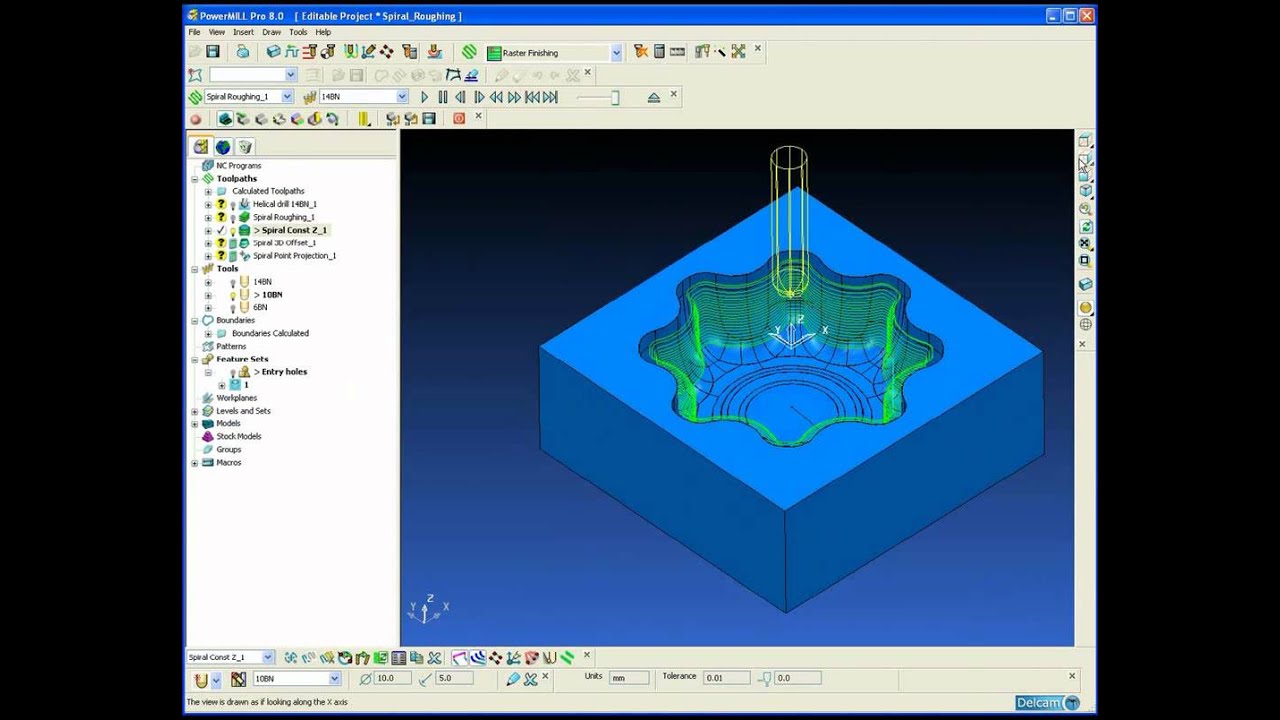Collapse the Toolpaths tree branch
Viewport: 1280px width, 720px height.
click(195, 179)
